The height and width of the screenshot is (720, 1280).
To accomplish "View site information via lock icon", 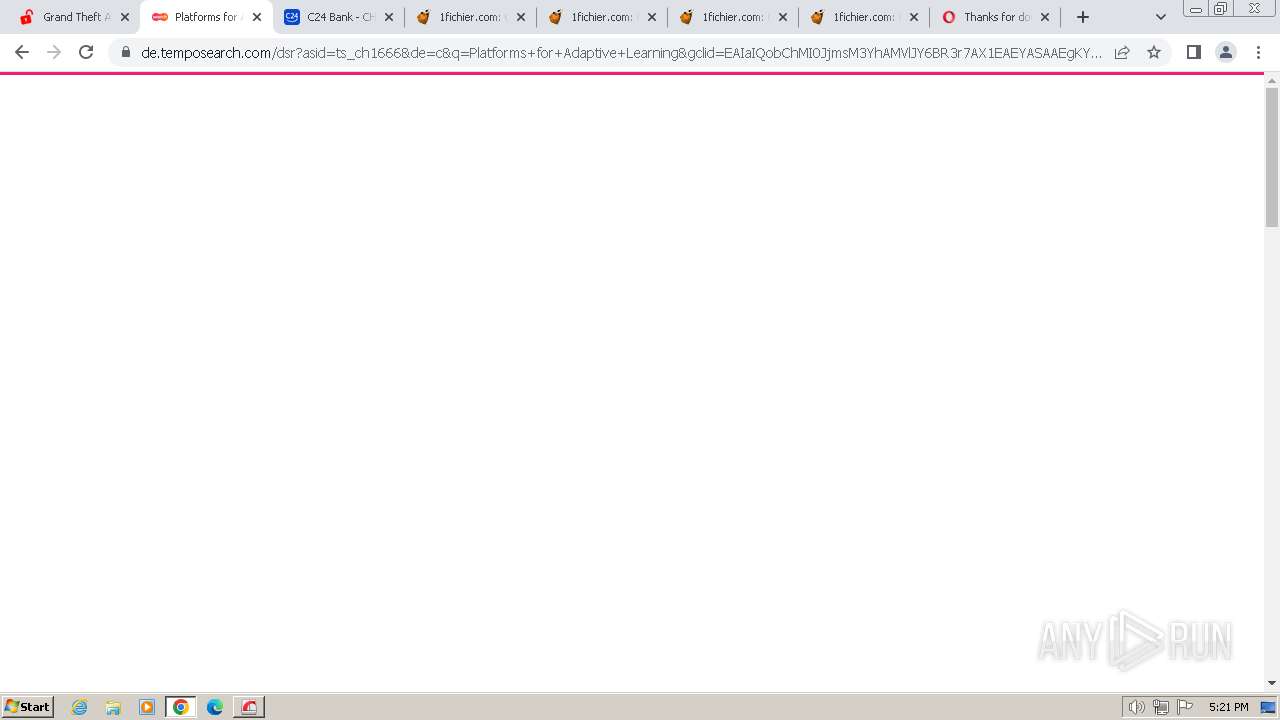I will (x=126, y=52).
